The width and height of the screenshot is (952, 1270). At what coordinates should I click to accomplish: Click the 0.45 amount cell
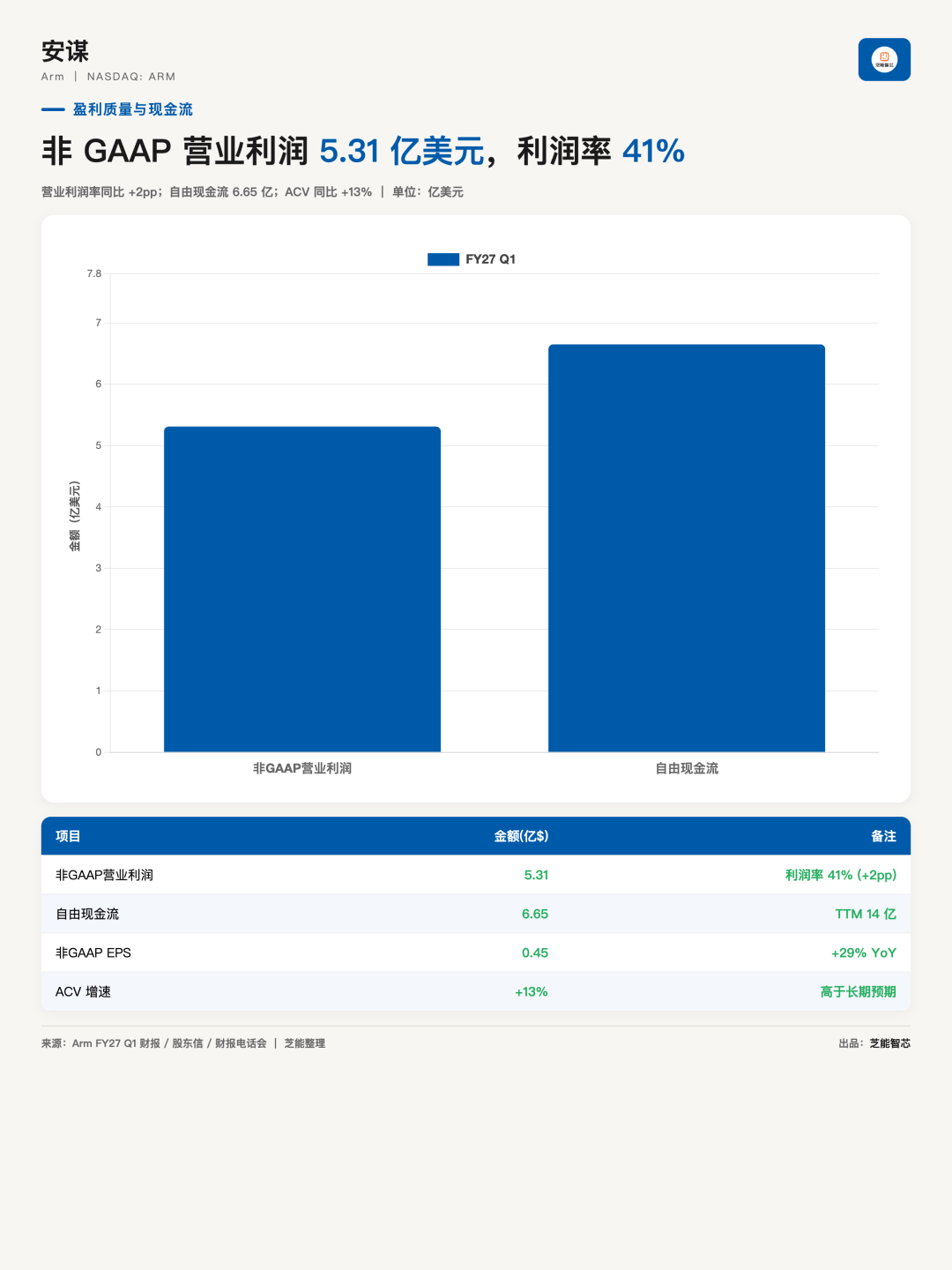[535, 952]
